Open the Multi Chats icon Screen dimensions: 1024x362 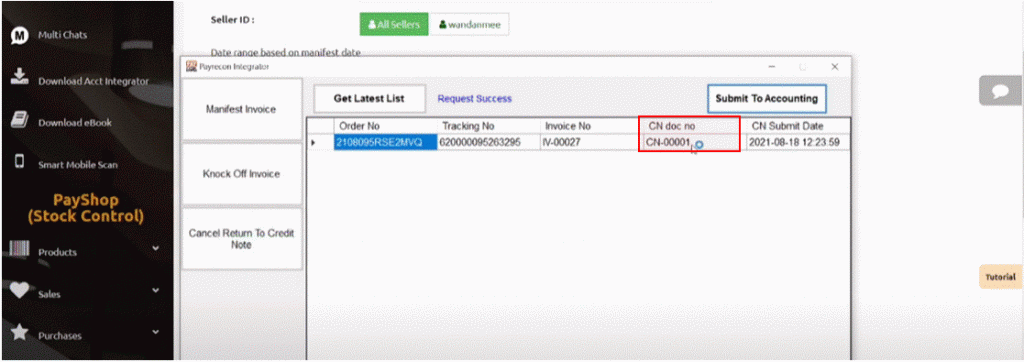(20, 35)
